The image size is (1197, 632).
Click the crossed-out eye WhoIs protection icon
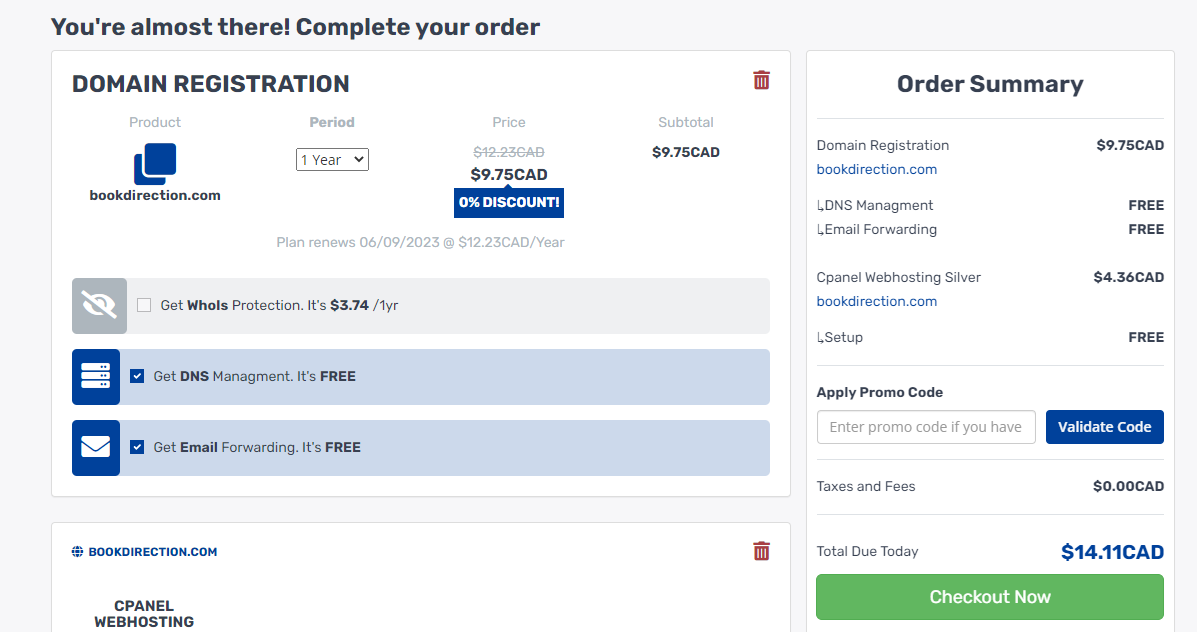click(98, 305)
